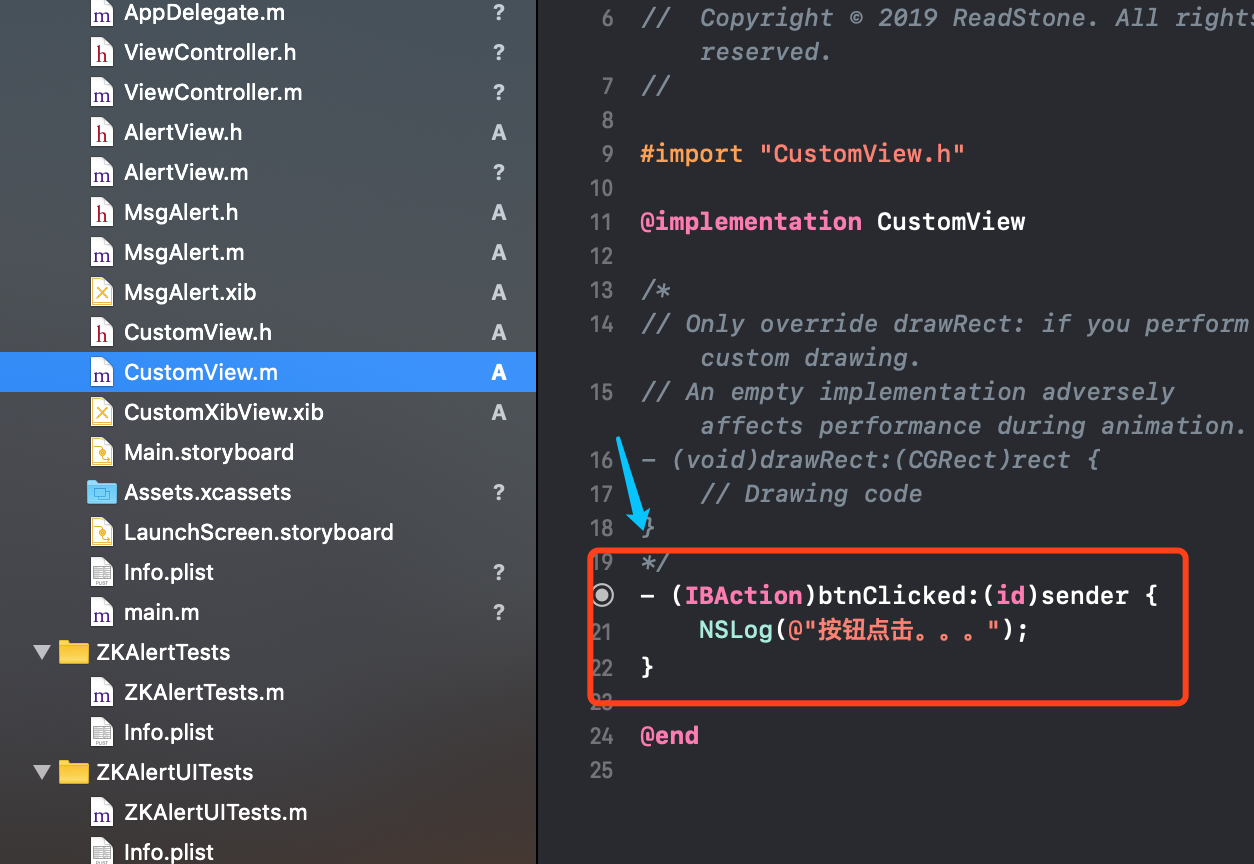
Task: Click the Main.storyboard file icon
Action: click(101, 453)
